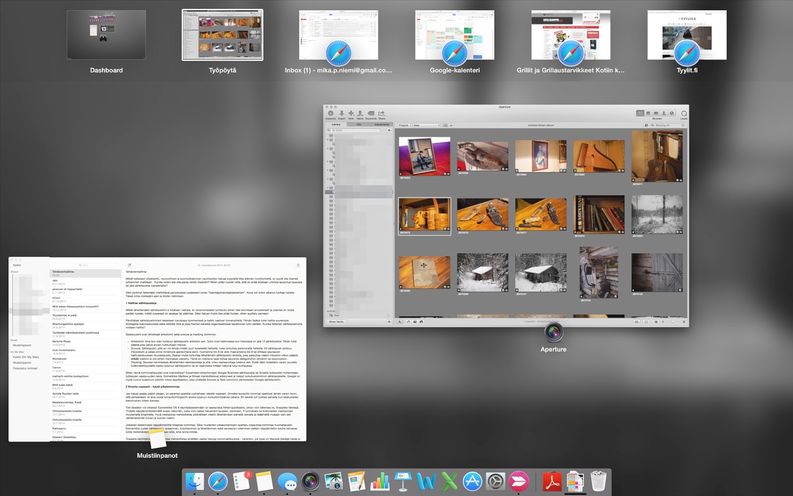Switch to Adjustments tab in Aperture inspector
Image resolution: width=793 pixels, height=496 pixels.
[x=381, y=124]
